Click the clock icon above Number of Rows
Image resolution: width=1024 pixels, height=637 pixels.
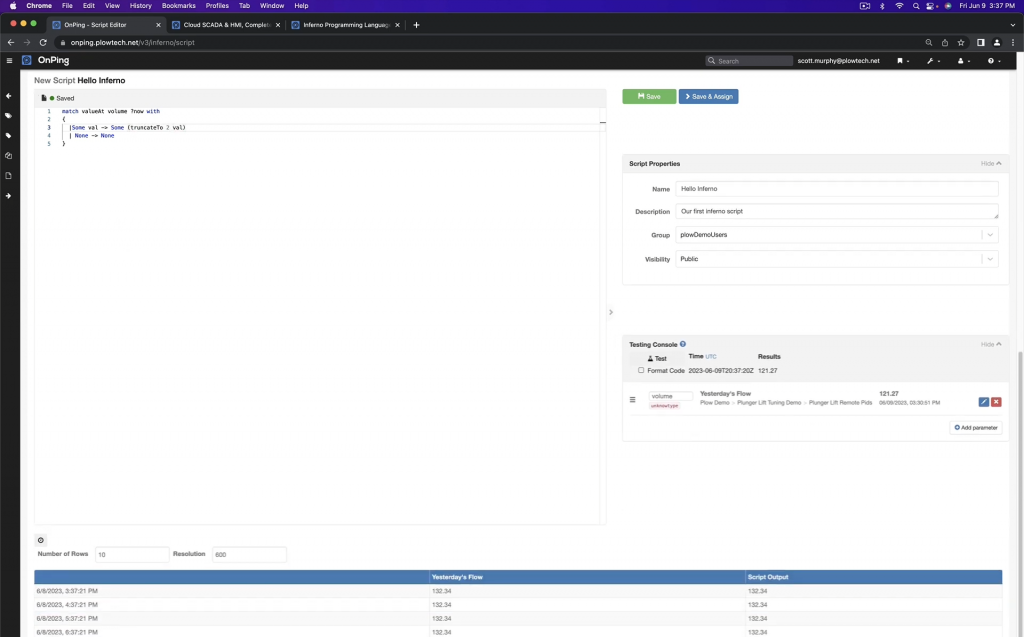point(40,540)
